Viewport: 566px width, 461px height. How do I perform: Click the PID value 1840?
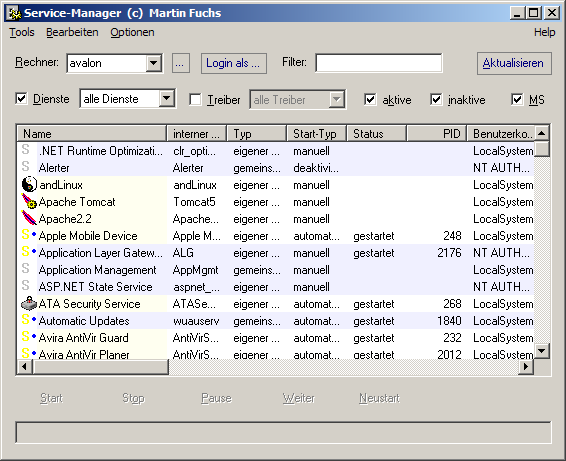point(449,321)
